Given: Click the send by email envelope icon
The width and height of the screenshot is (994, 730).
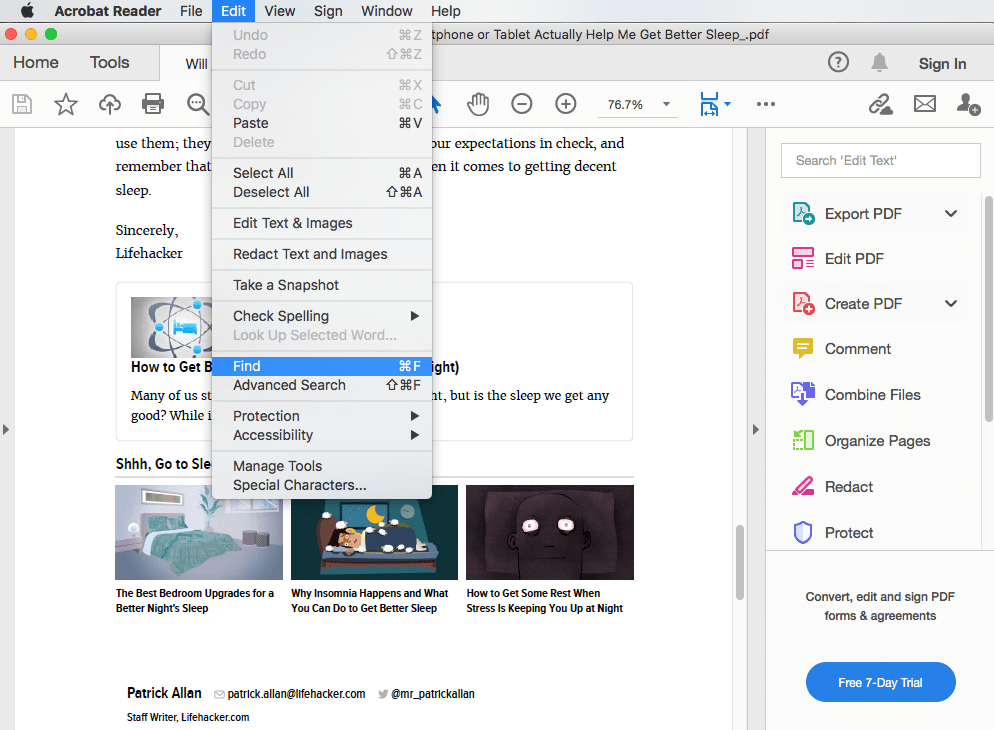Looking at the screenshot, I should coord(924,104).
